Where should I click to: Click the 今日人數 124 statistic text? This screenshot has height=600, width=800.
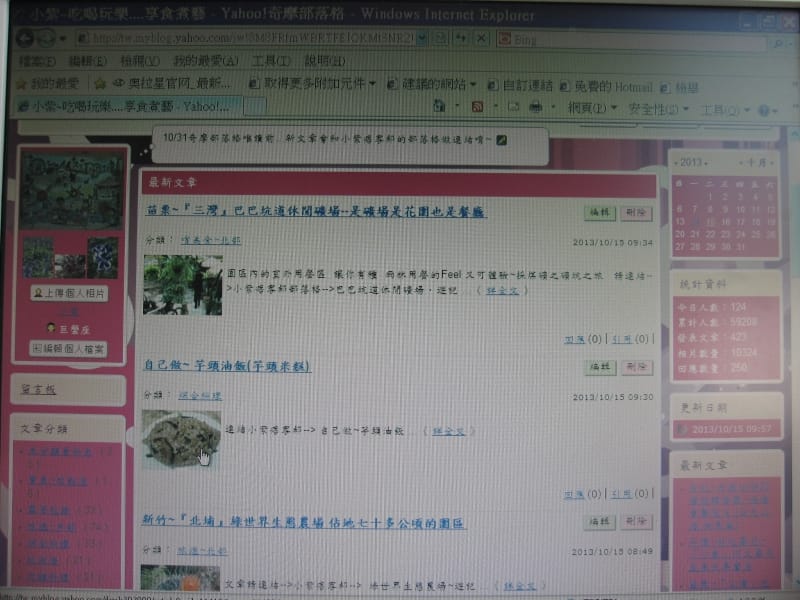(712, 307)
